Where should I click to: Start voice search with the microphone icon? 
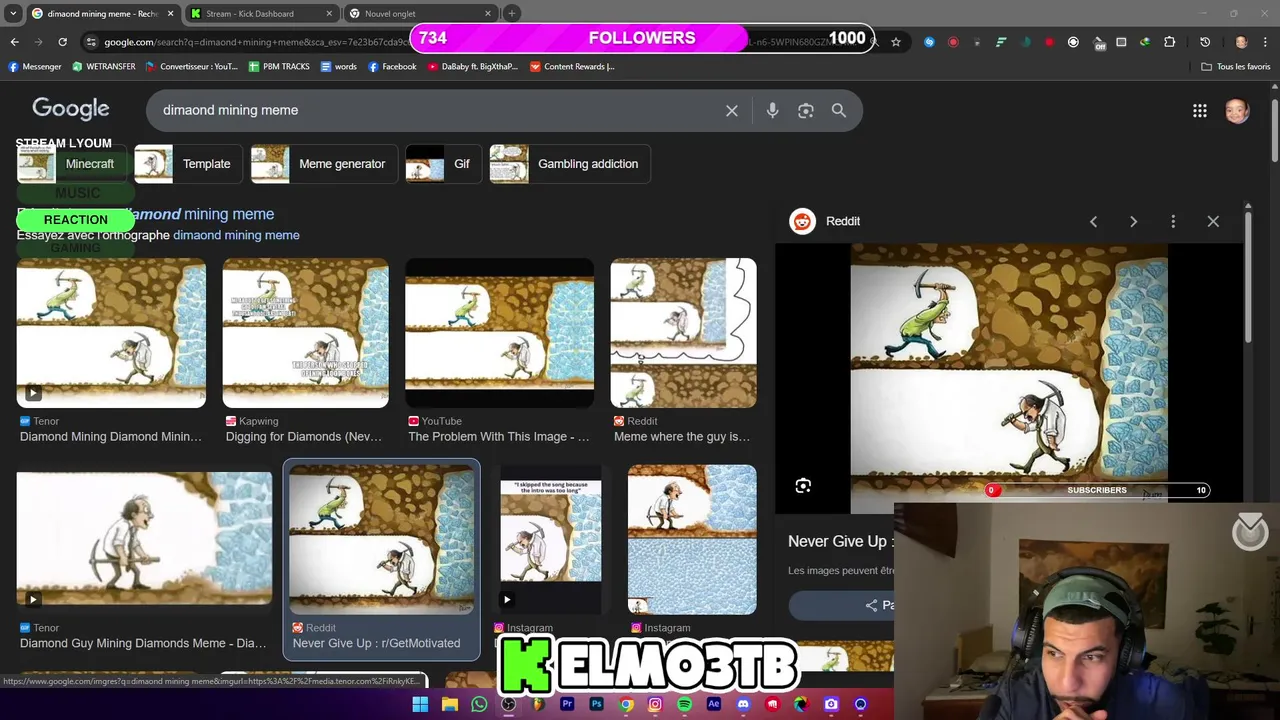(772, 110)
